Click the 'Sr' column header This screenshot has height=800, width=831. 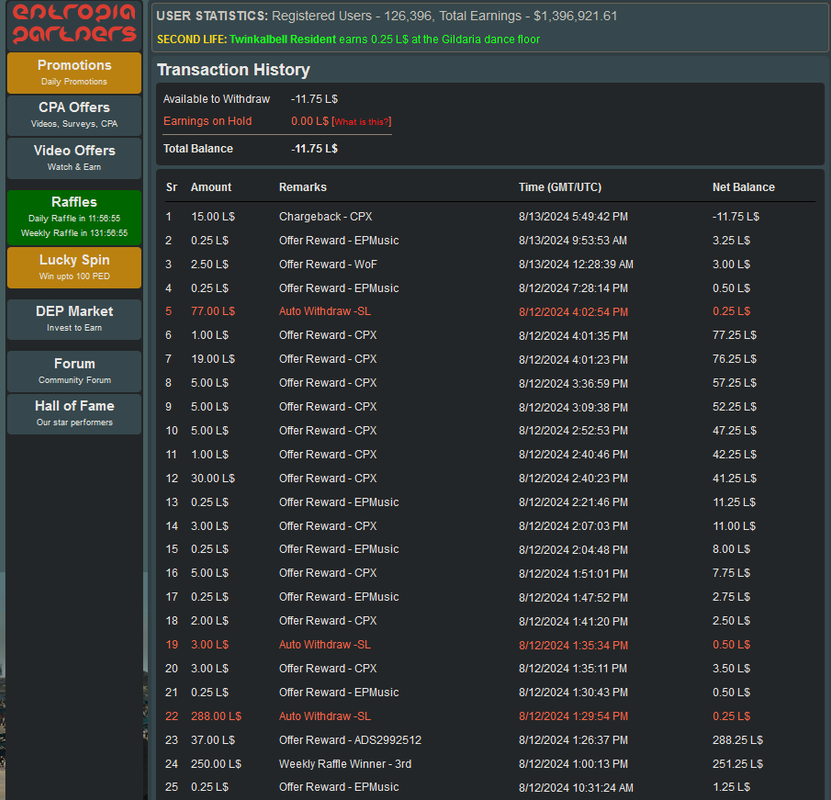coord(171,187)
